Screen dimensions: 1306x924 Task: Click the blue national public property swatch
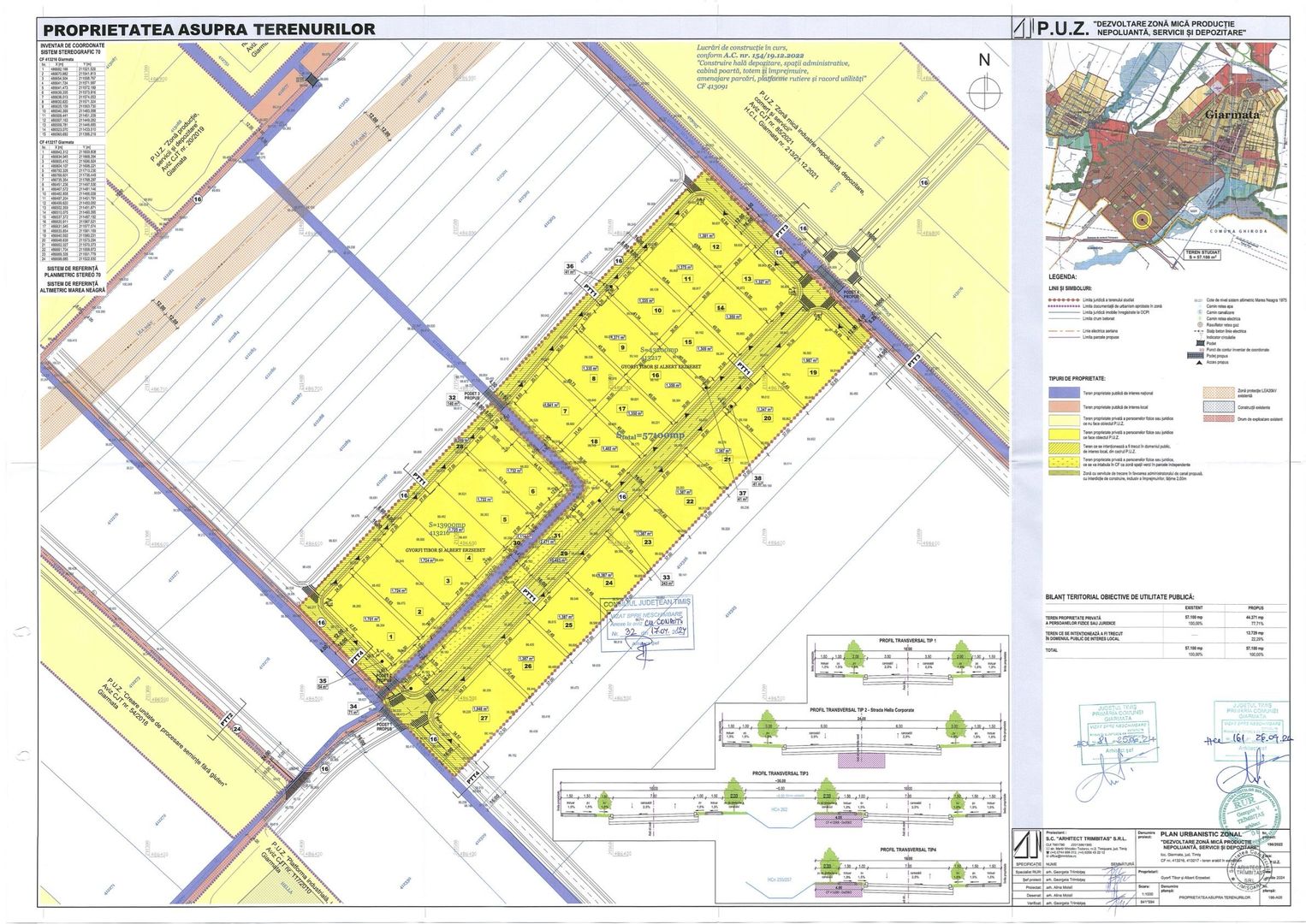pos(1065,391)
